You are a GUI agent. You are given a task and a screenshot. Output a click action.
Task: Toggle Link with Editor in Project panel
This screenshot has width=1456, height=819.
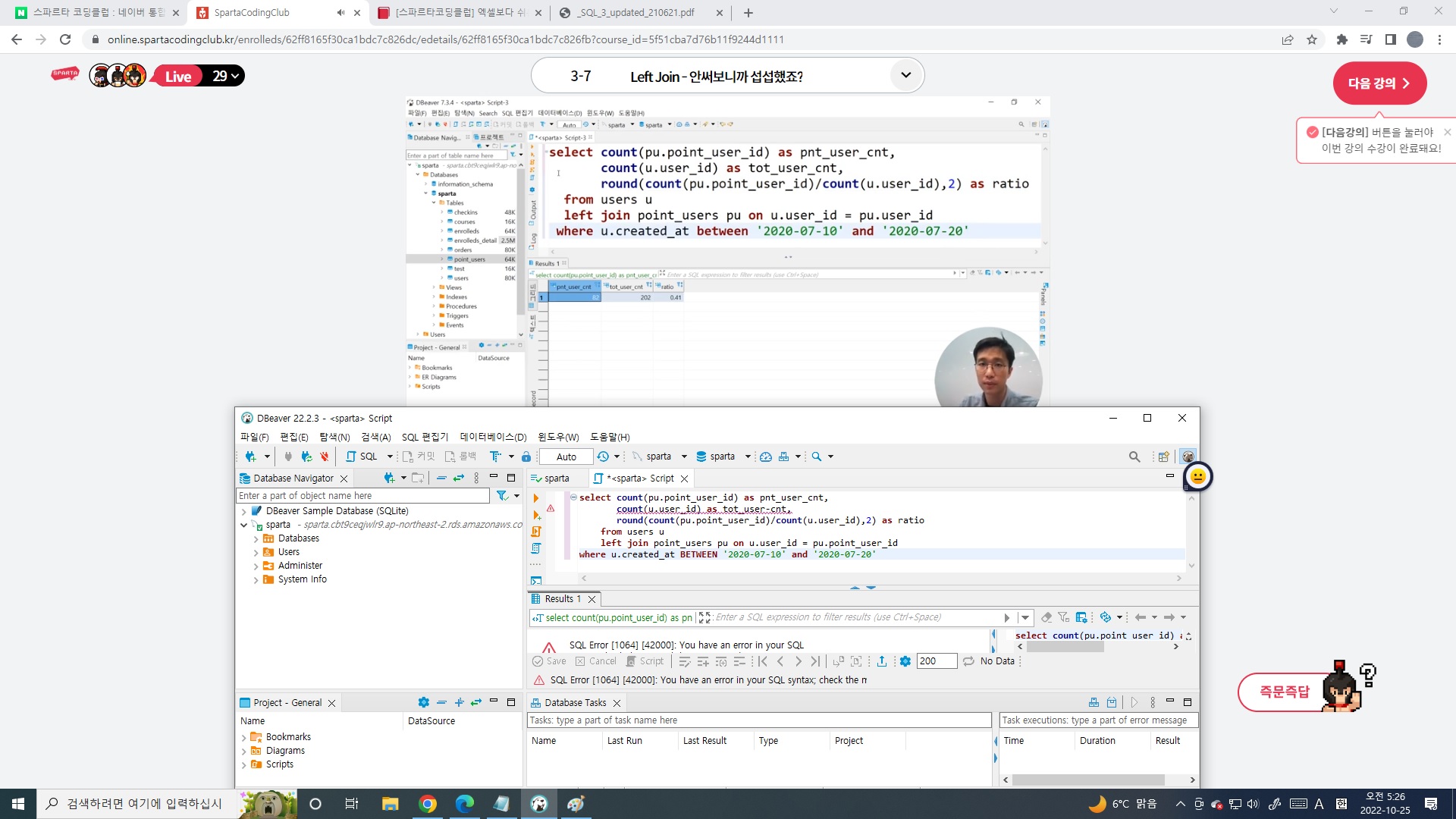point(476,703)
